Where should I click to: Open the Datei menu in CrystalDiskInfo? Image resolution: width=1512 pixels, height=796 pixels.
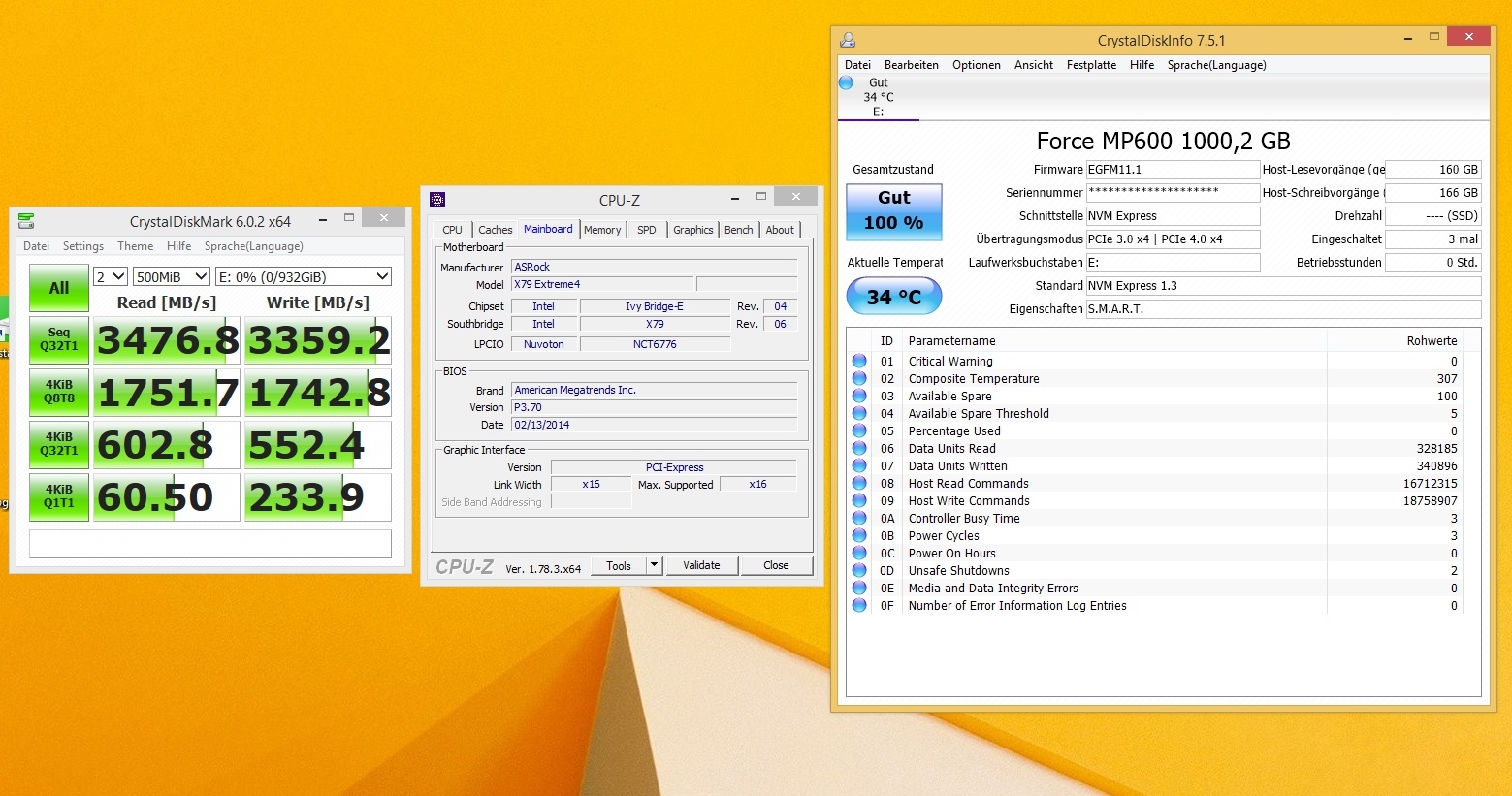point(857,65)
